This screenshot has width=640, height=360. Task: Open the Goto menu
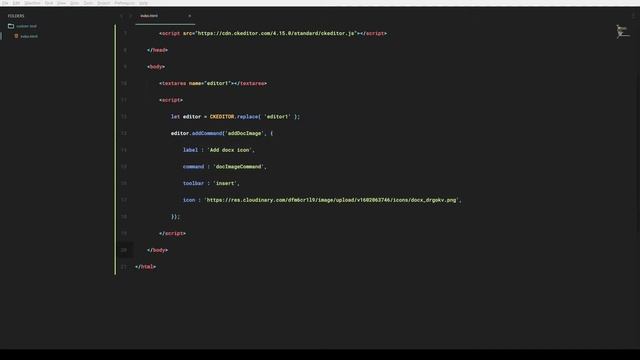click(74, 3)
